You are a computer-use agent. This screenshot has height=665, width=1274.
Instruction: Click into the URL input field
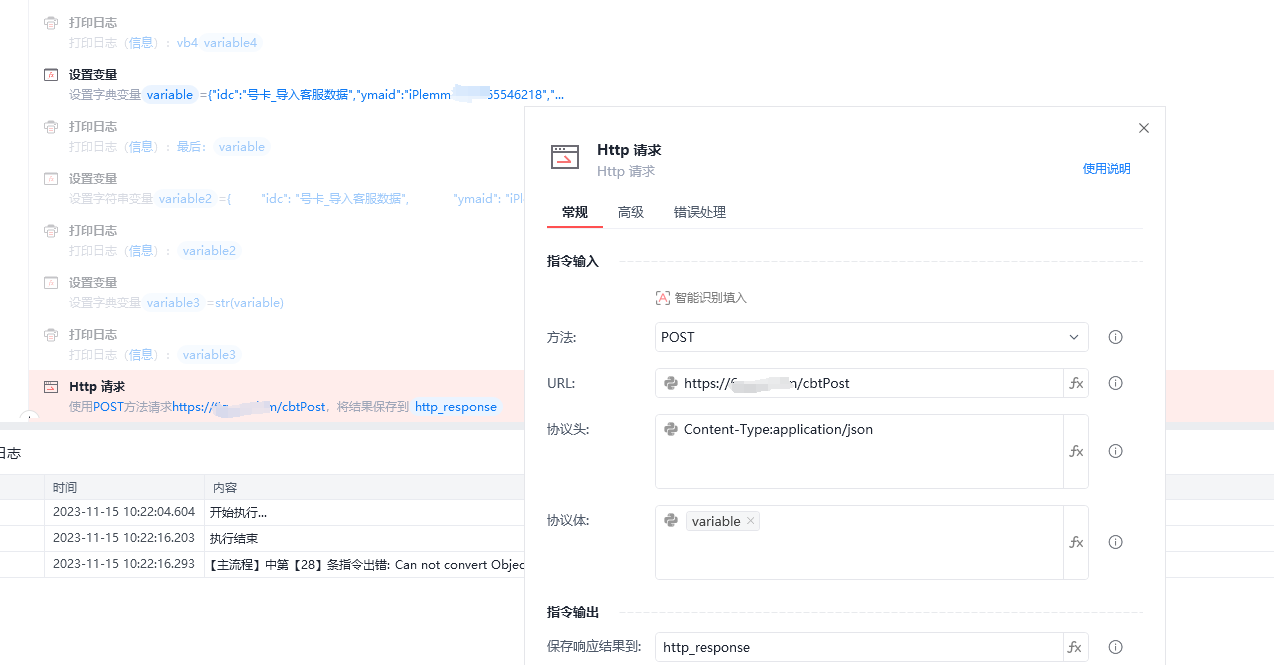pyautogui.click(x=859, y=383)
